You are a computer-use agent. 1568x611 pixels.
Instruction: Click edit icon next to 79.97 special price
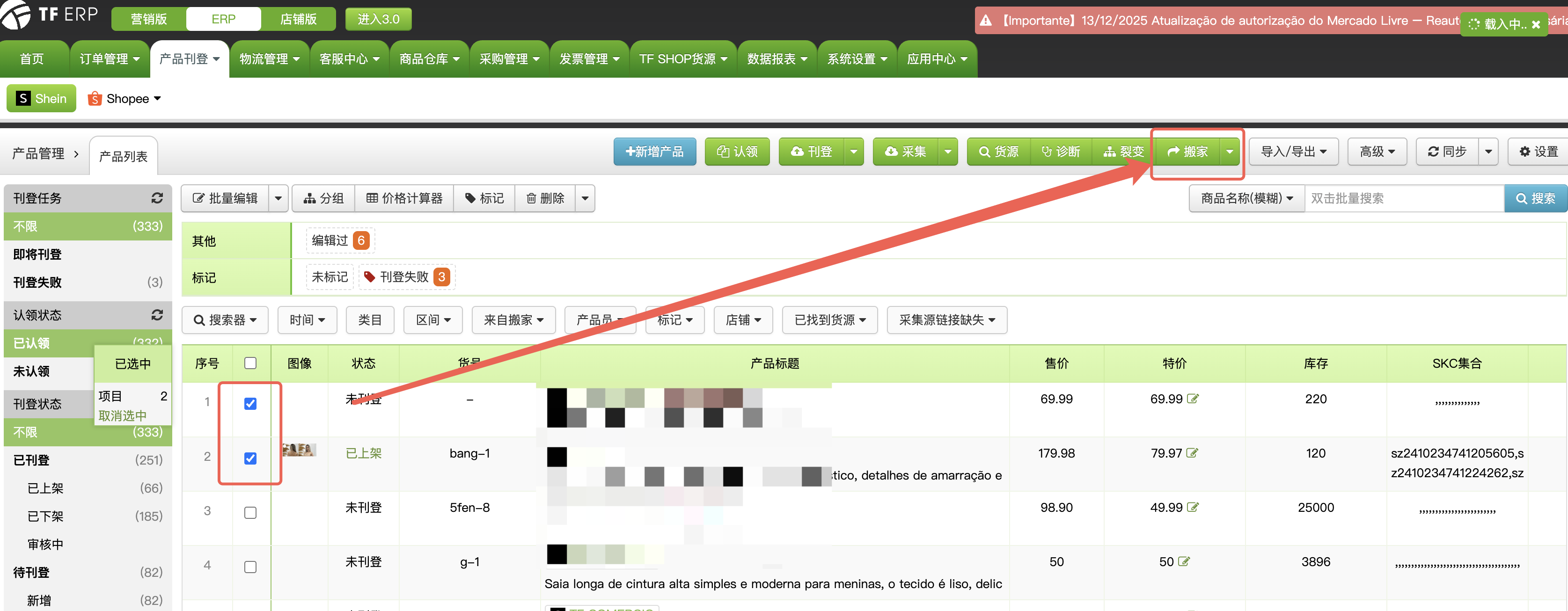[1193, 453]
